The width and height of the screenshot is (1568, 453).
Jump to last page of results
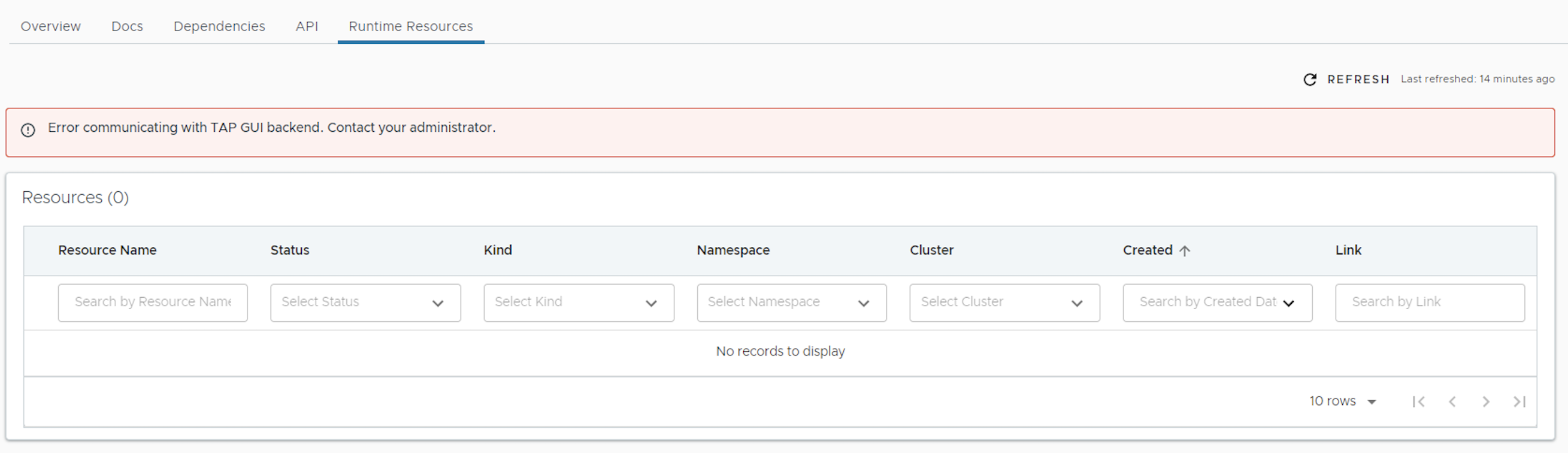coord(1519,401)
